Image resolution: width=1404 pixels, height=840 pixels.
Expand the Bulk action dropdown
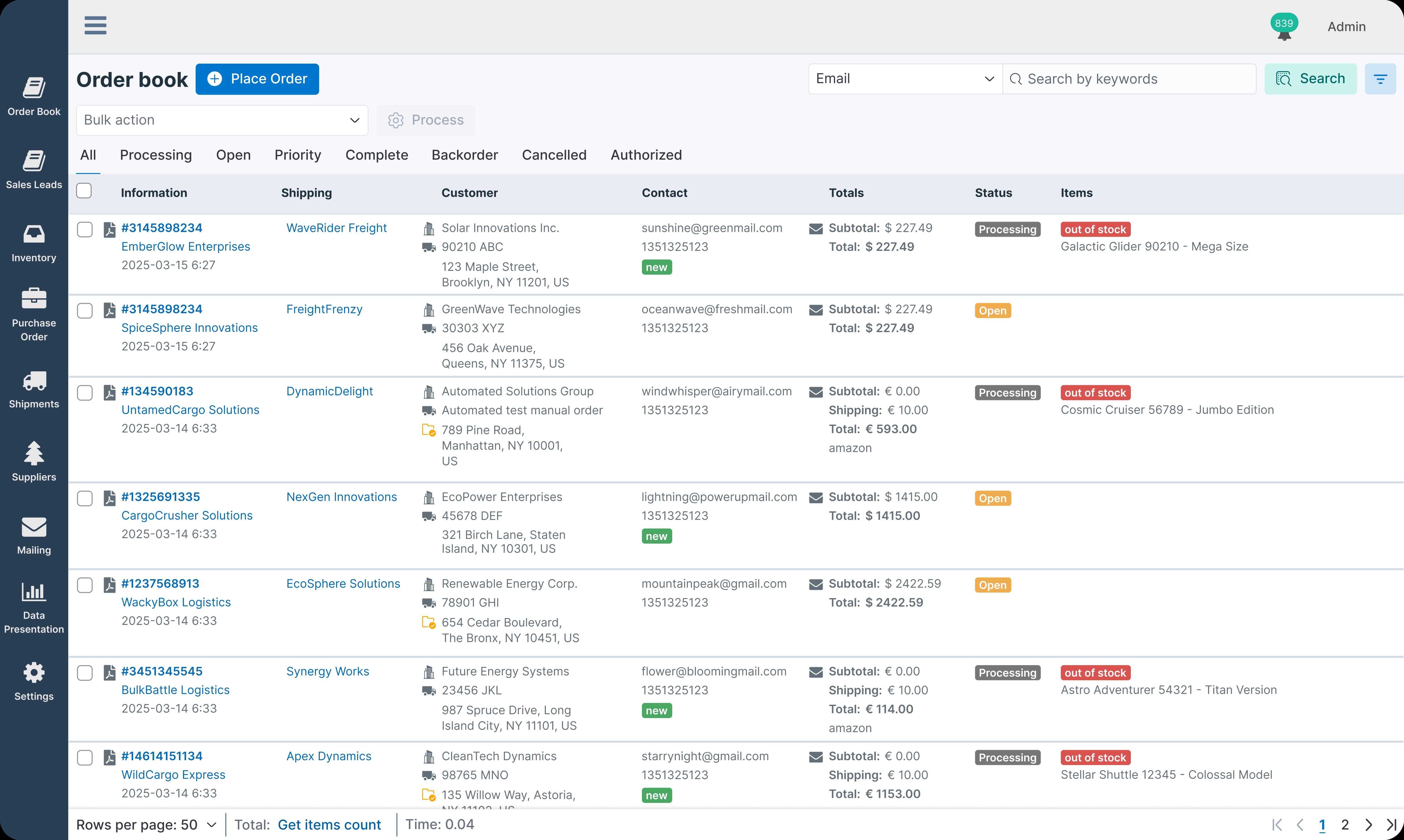click(x=222, y=120)
